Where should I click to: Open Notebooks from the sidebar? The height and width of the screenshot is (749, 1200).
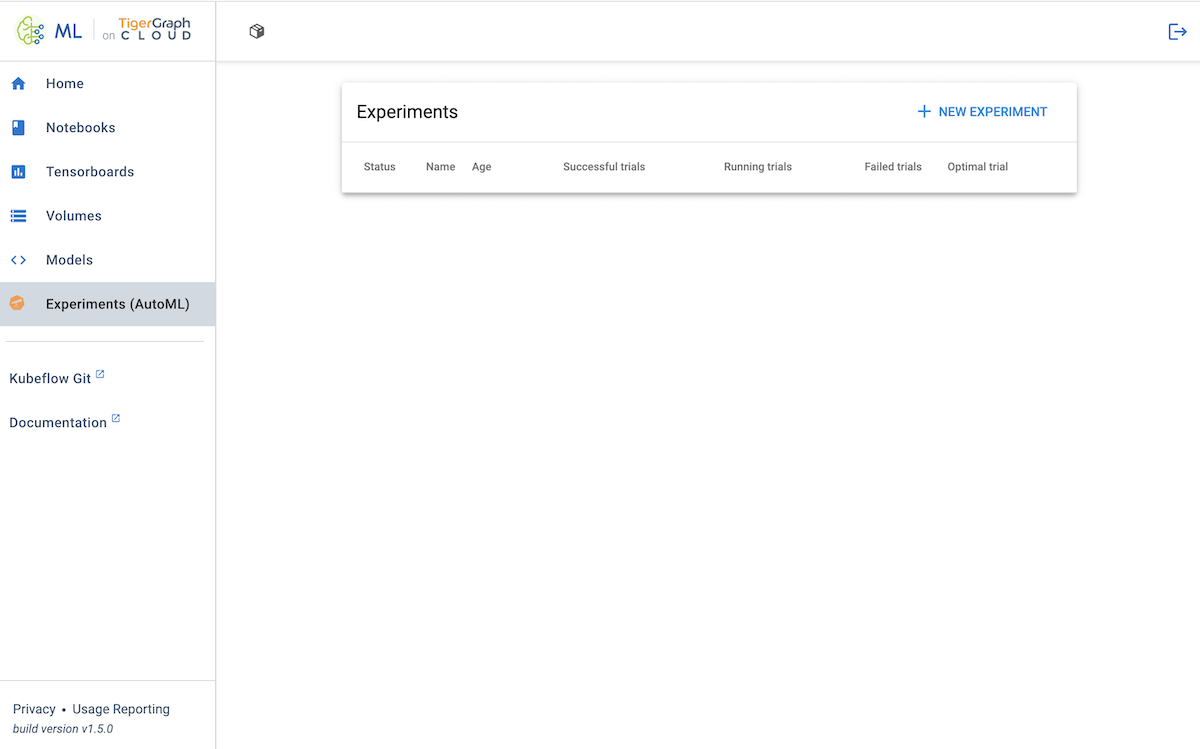[79, 127]
